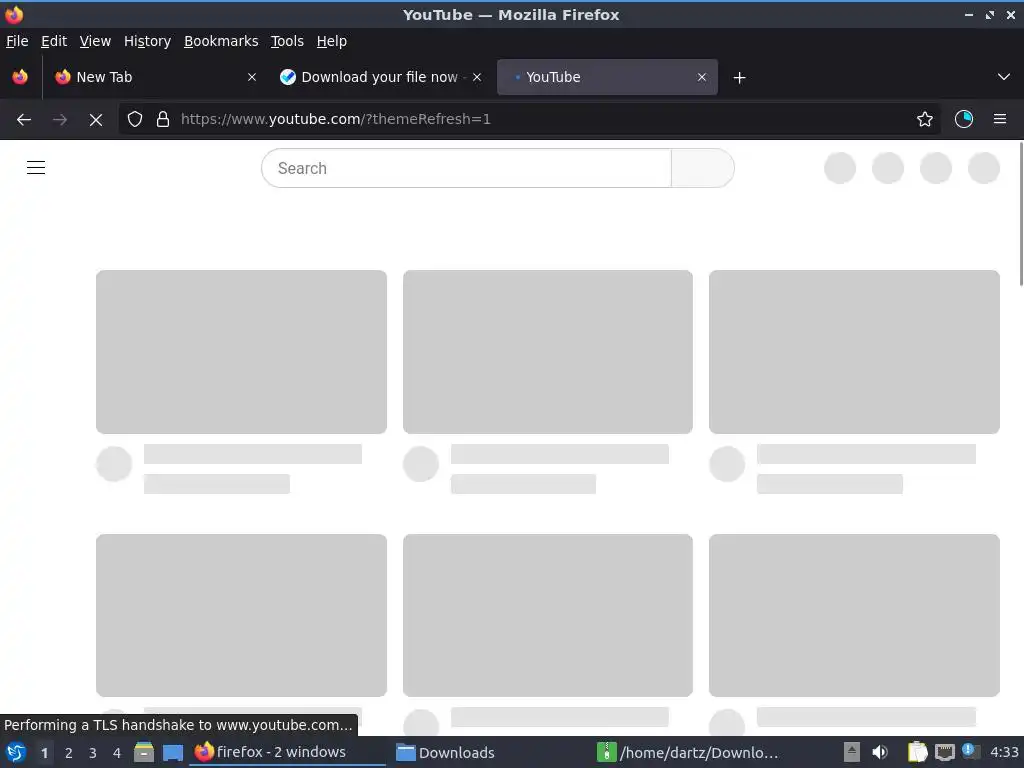Open Firefox View pinned tab
1024x768 pixels.
[20, 77]
